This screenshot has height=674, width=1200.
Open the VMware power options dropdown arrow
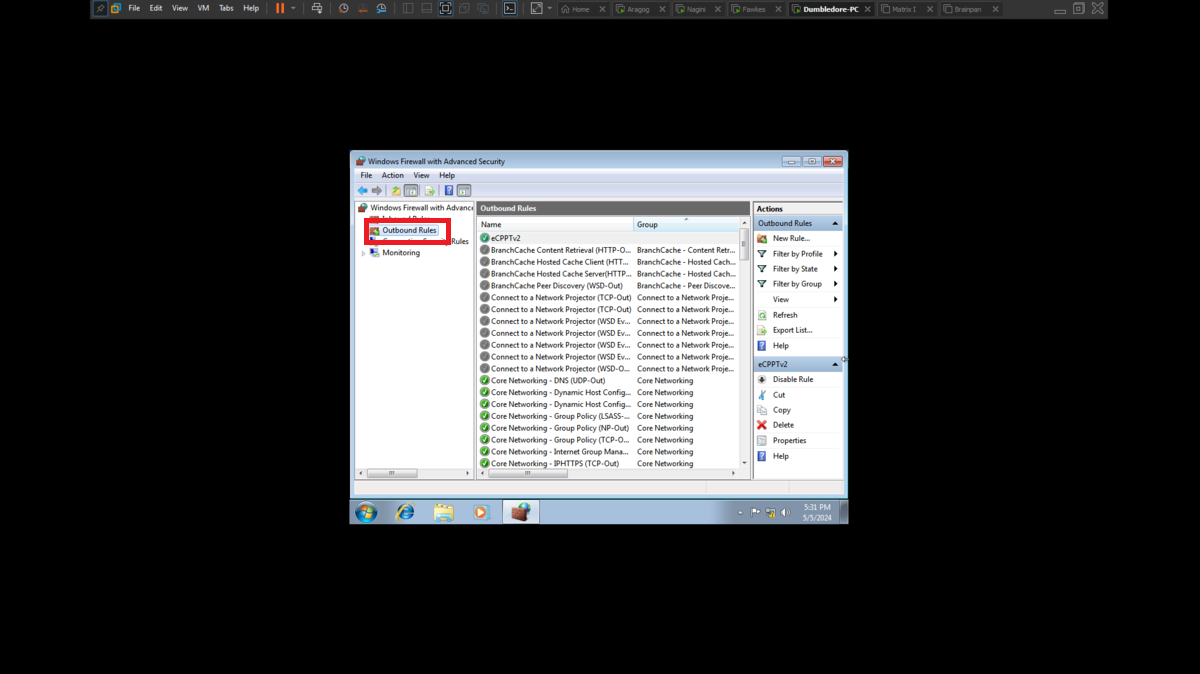pyautogui.click(x=293, y=8)
